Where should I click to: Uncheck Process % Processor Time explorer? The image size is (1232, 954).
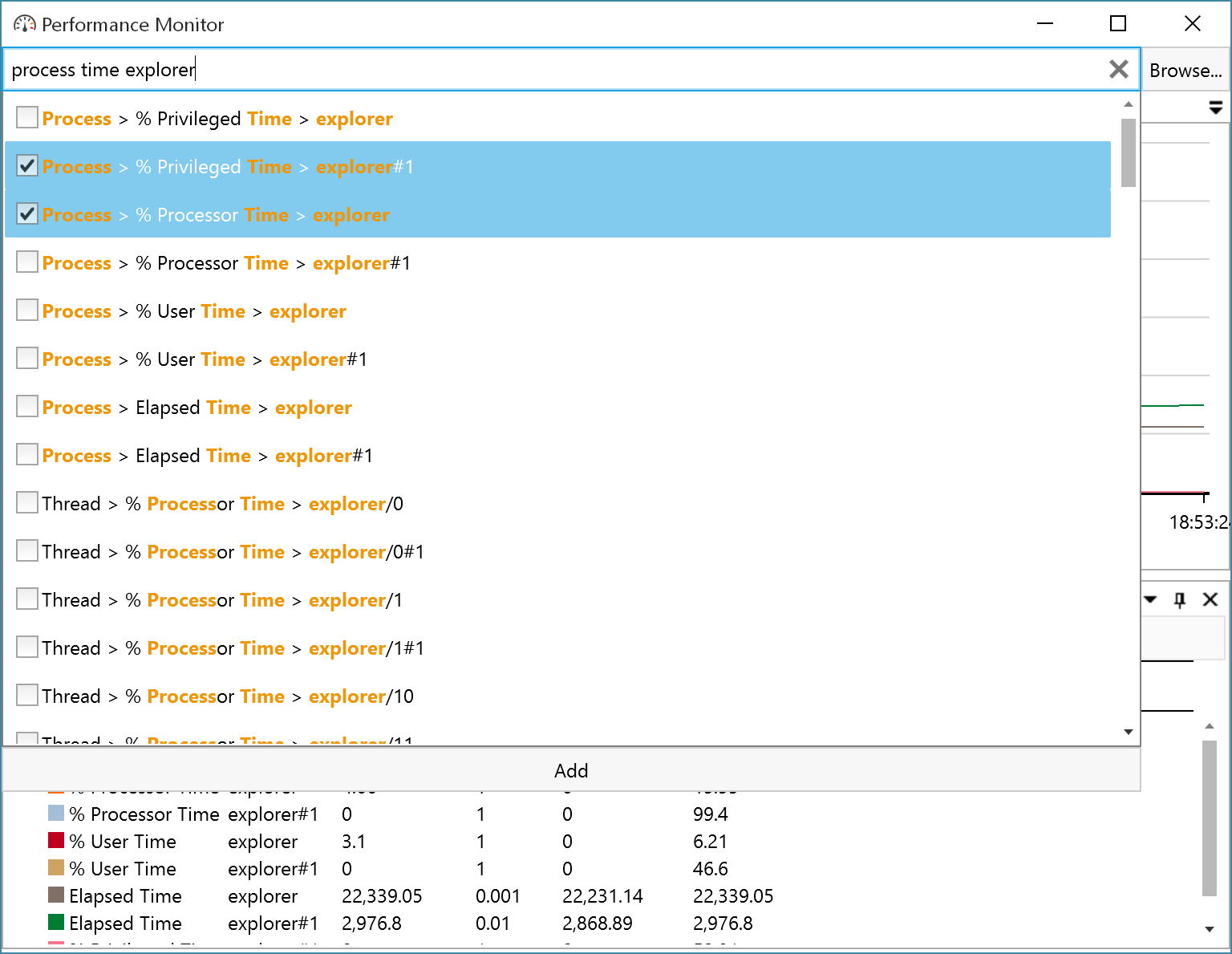tap(27, 213)
